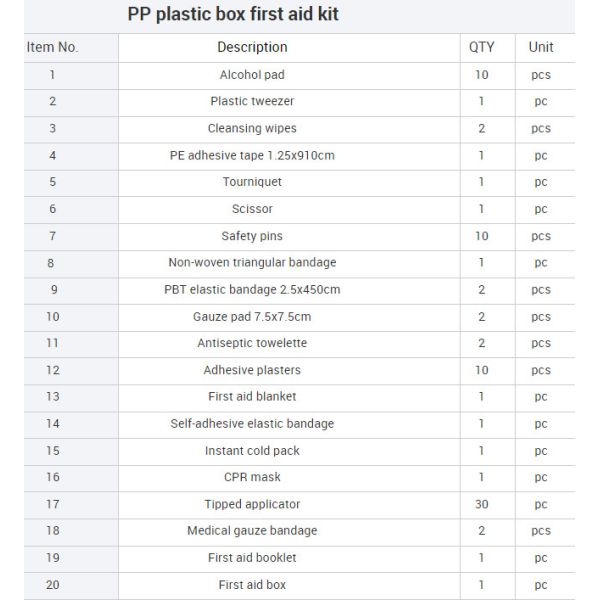Viewport: 600px width, 600px height.
Task: Click the 'First aid booklet' description
Action: (x=252, y=558)
